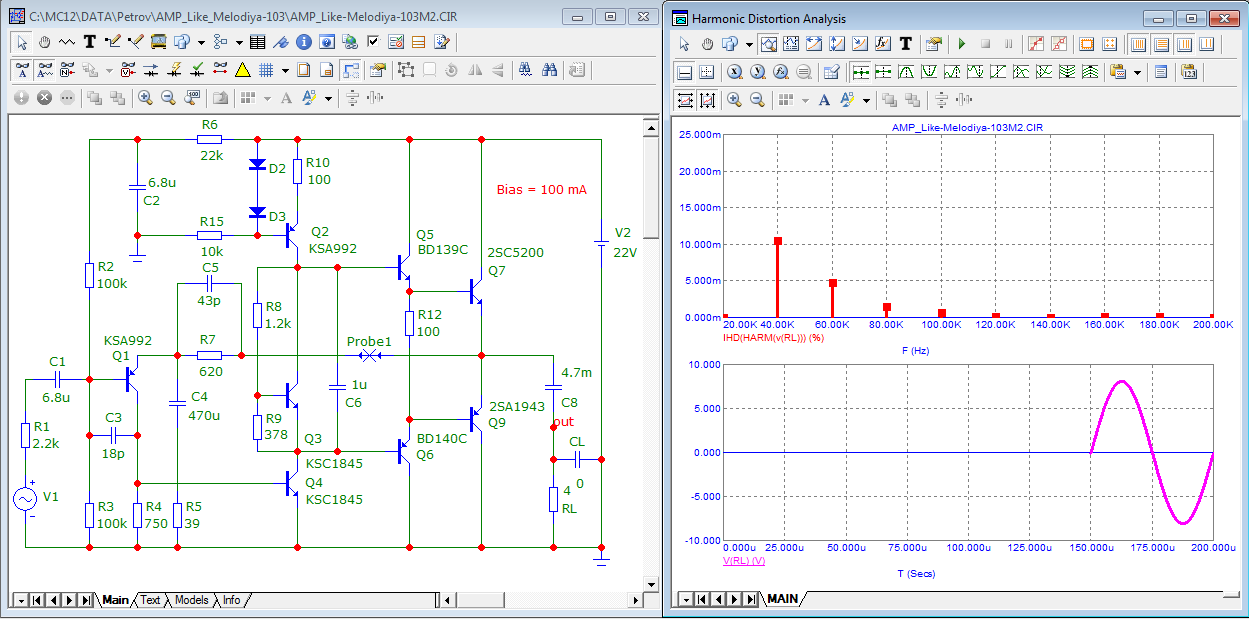
Task: Open the Info tab
Action: pos(231,600)
